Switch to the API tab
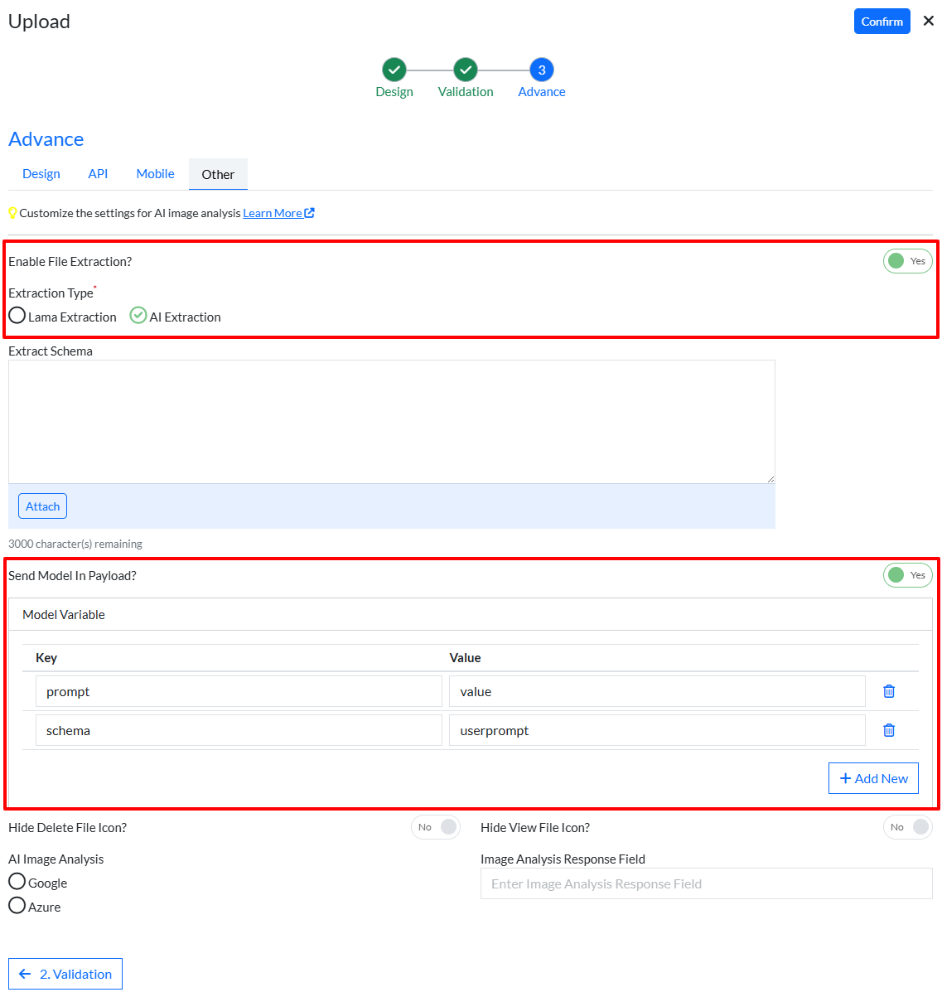Viewport: 942px width, 997px height. 97,173
